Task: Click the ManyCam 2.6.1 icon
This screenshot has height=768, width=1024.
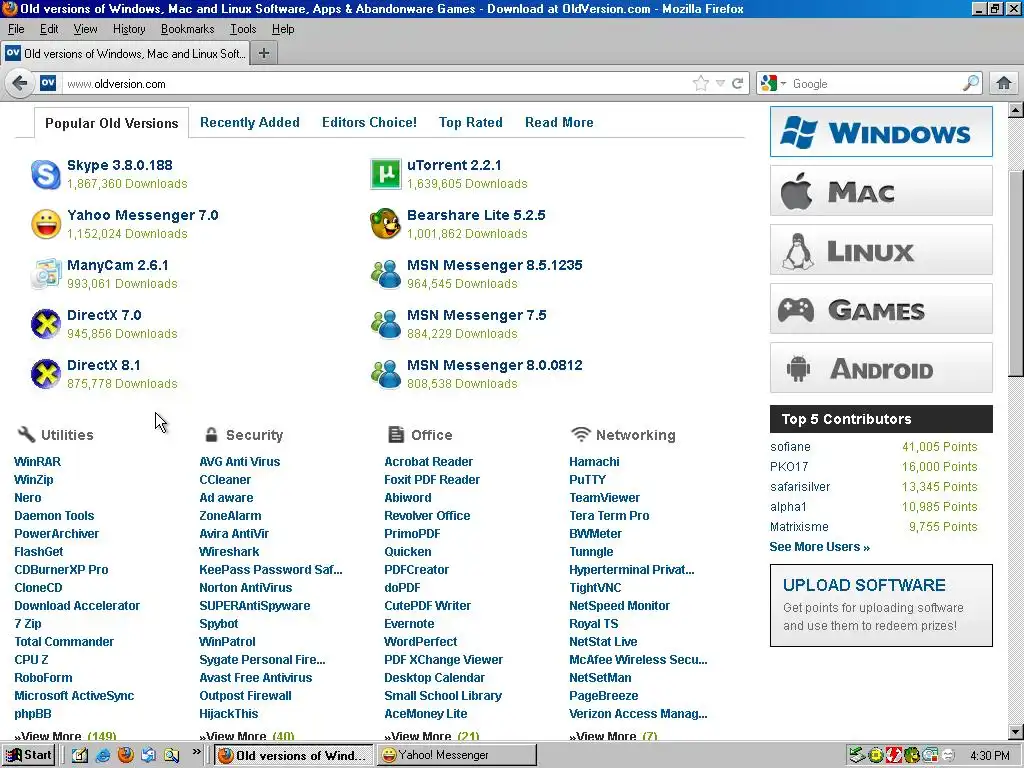Action: [46, 274]
